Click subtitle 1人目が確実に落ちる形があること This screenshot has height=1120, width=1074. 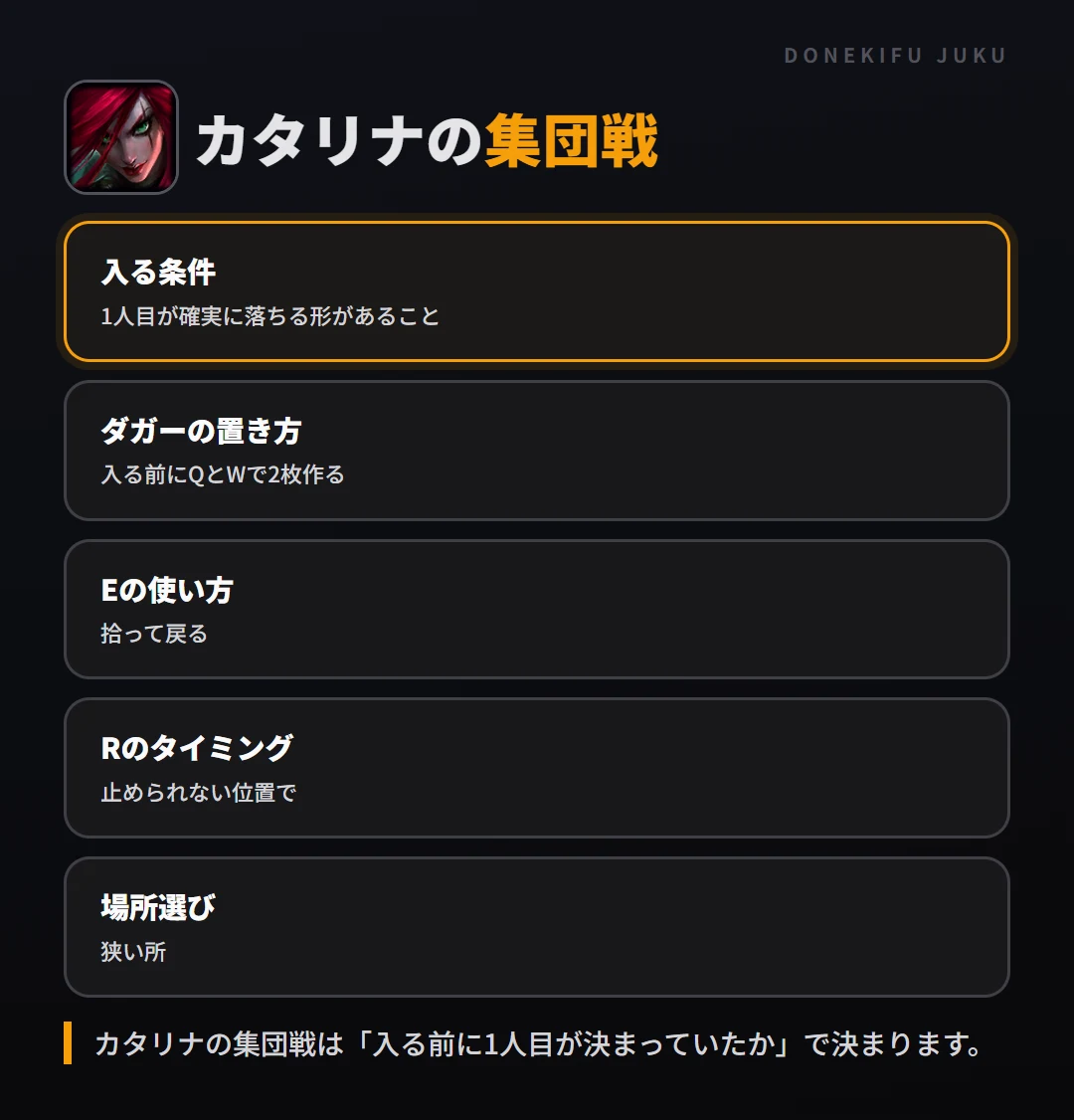click(x=269, y=316)
